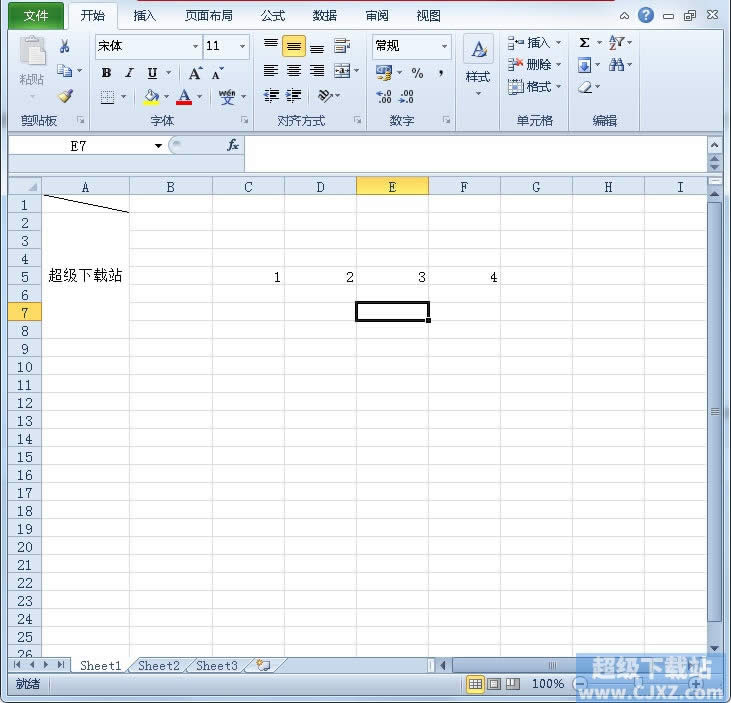Select bottom vertical align icon
The image size is (731, 703).
[317, 47]
